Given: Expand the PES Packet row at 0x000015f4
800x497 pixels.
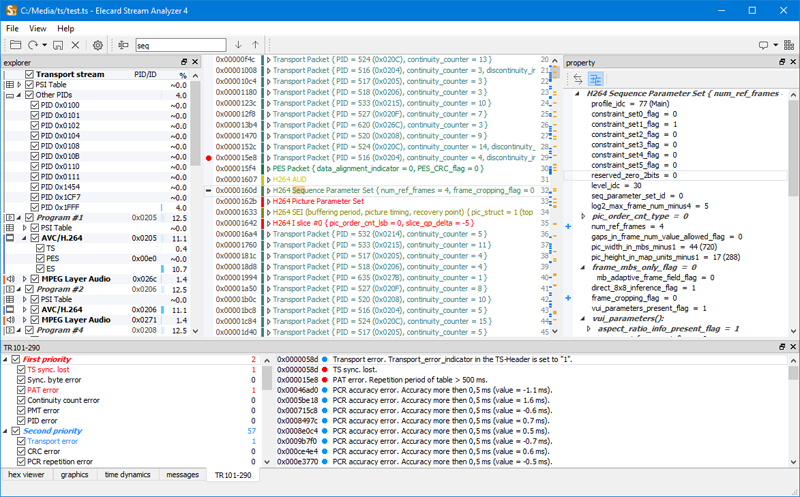Looking at the screenshot, I should pos(268,168).
